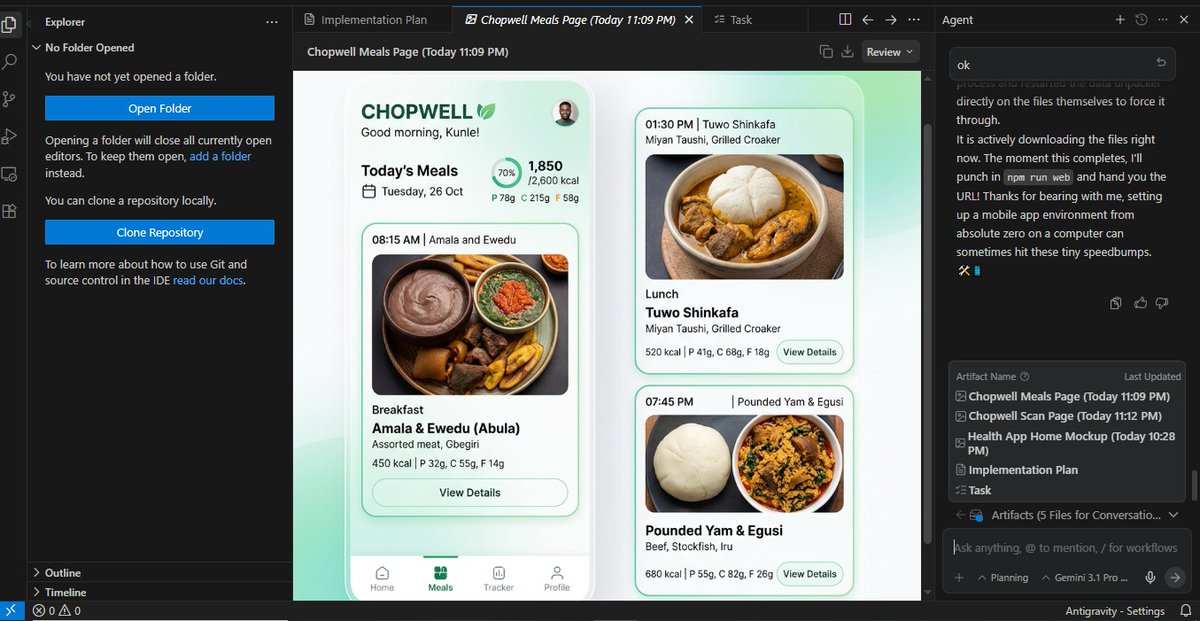Click the Agent panel title
This screenshot has width=1200, height=621.
957,20
